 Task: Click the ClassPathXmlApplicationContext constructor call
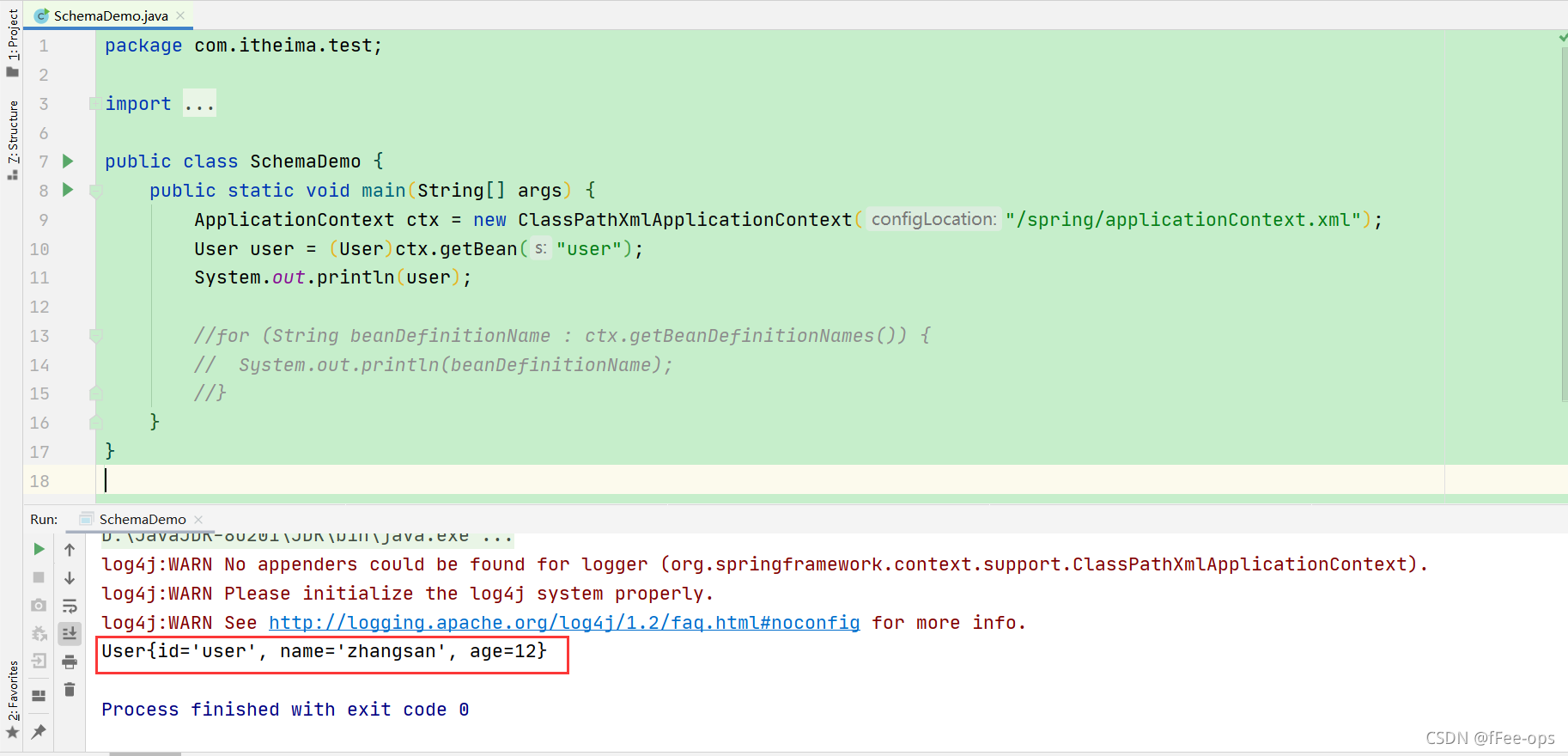click(x=684, y=219)
